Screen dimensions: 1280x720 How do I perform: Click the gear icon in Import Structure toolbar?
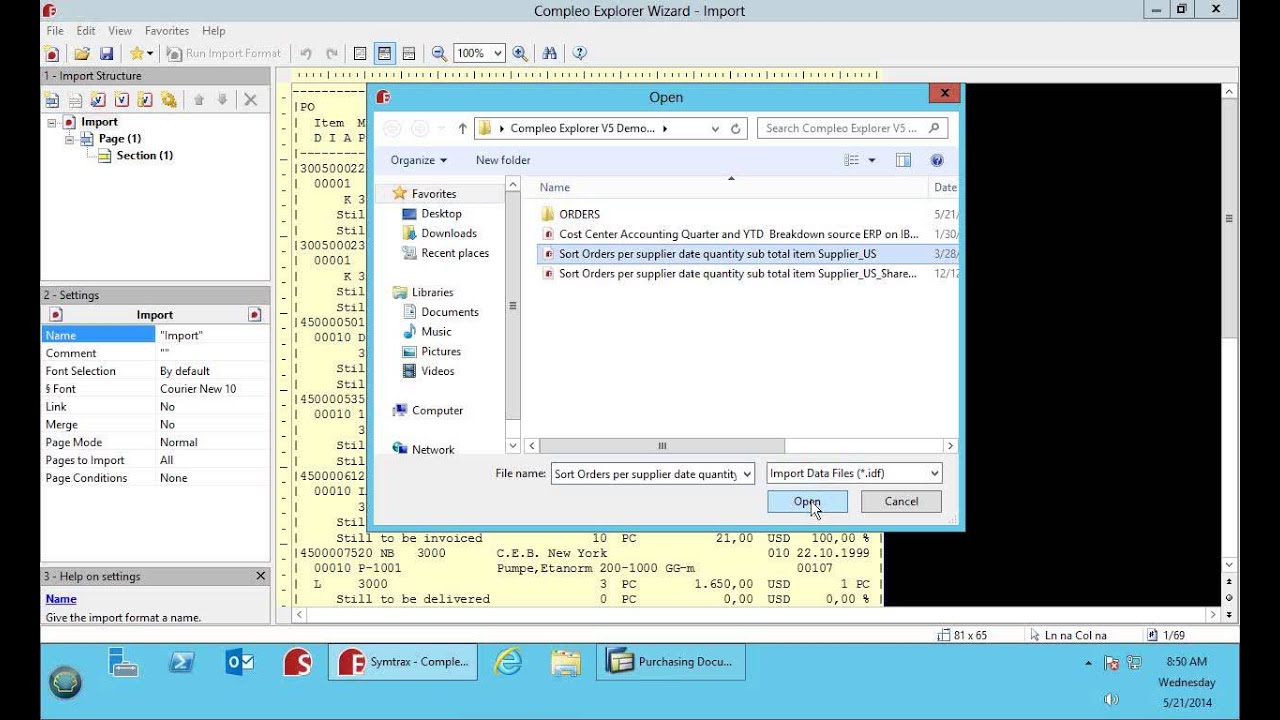(168, 99)
